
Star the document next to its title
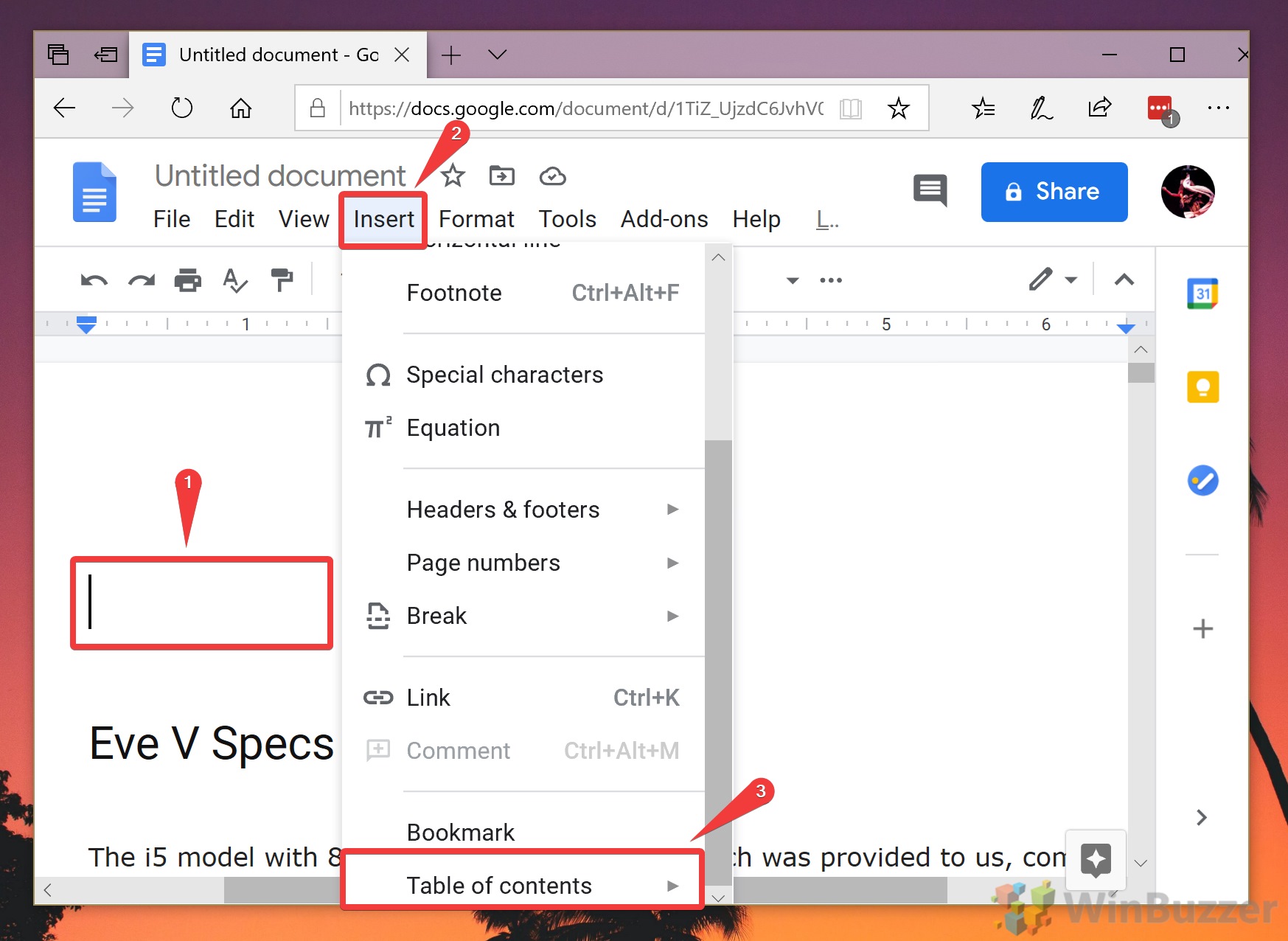tap(452, 176)
